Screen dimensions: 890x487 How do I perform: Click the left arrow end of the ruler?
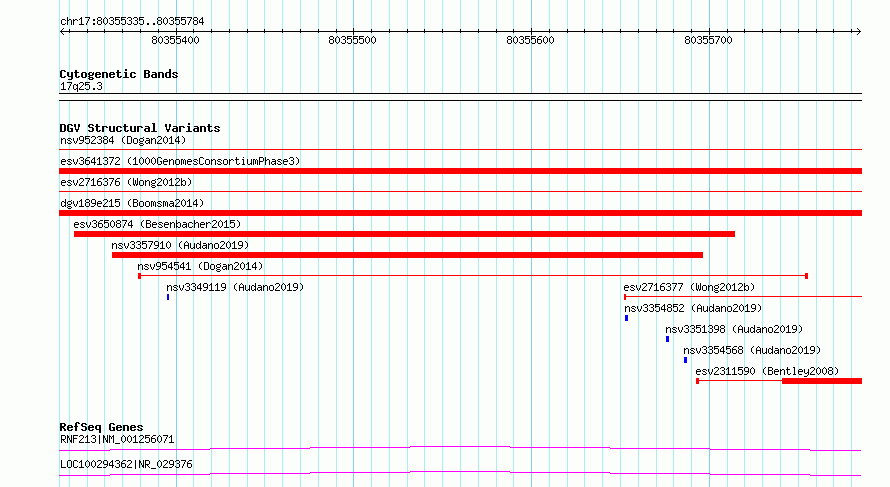63,32
